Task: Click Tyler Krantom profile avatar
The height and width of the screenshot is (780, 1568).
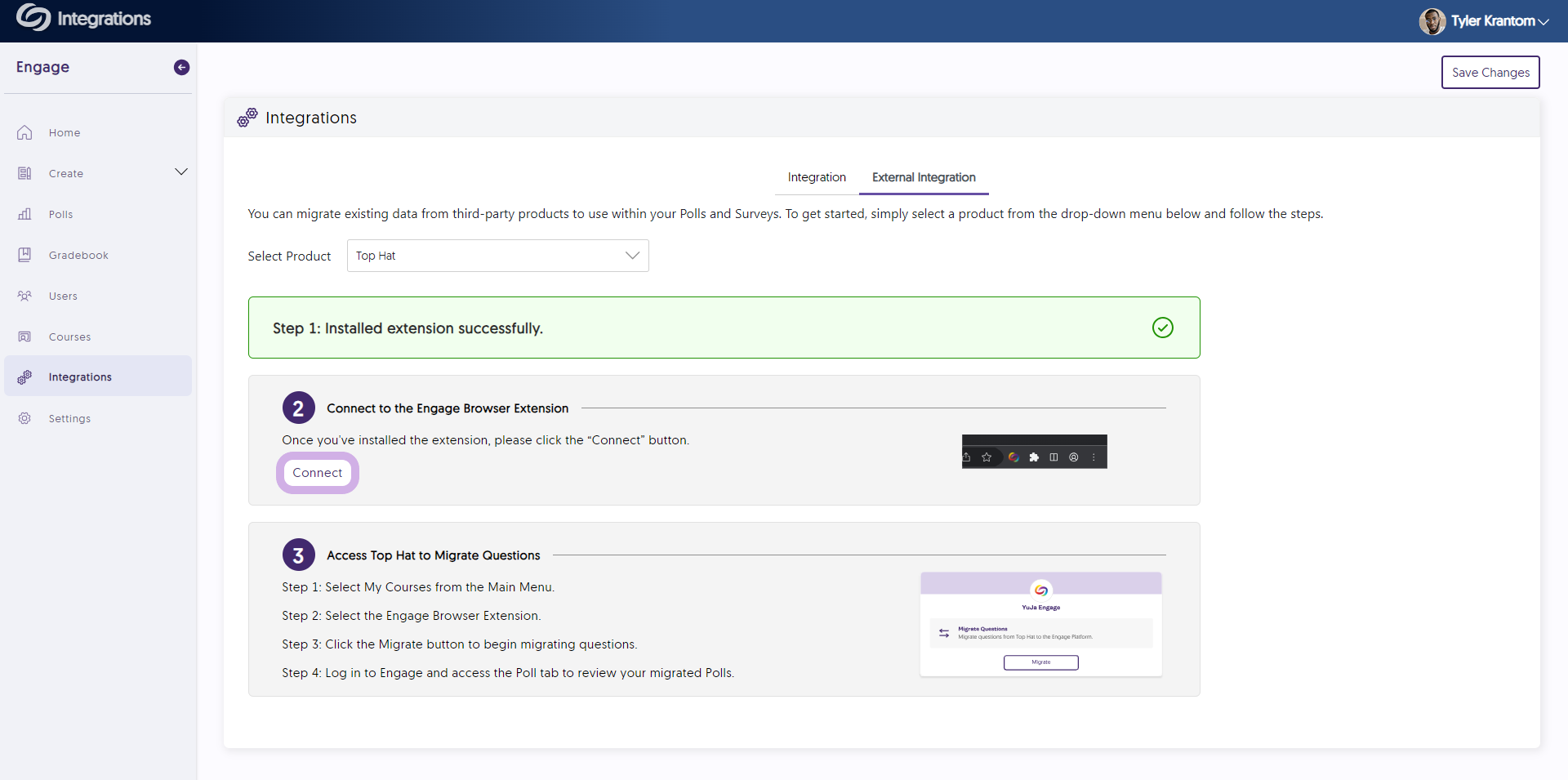Action: point(1432,21)
